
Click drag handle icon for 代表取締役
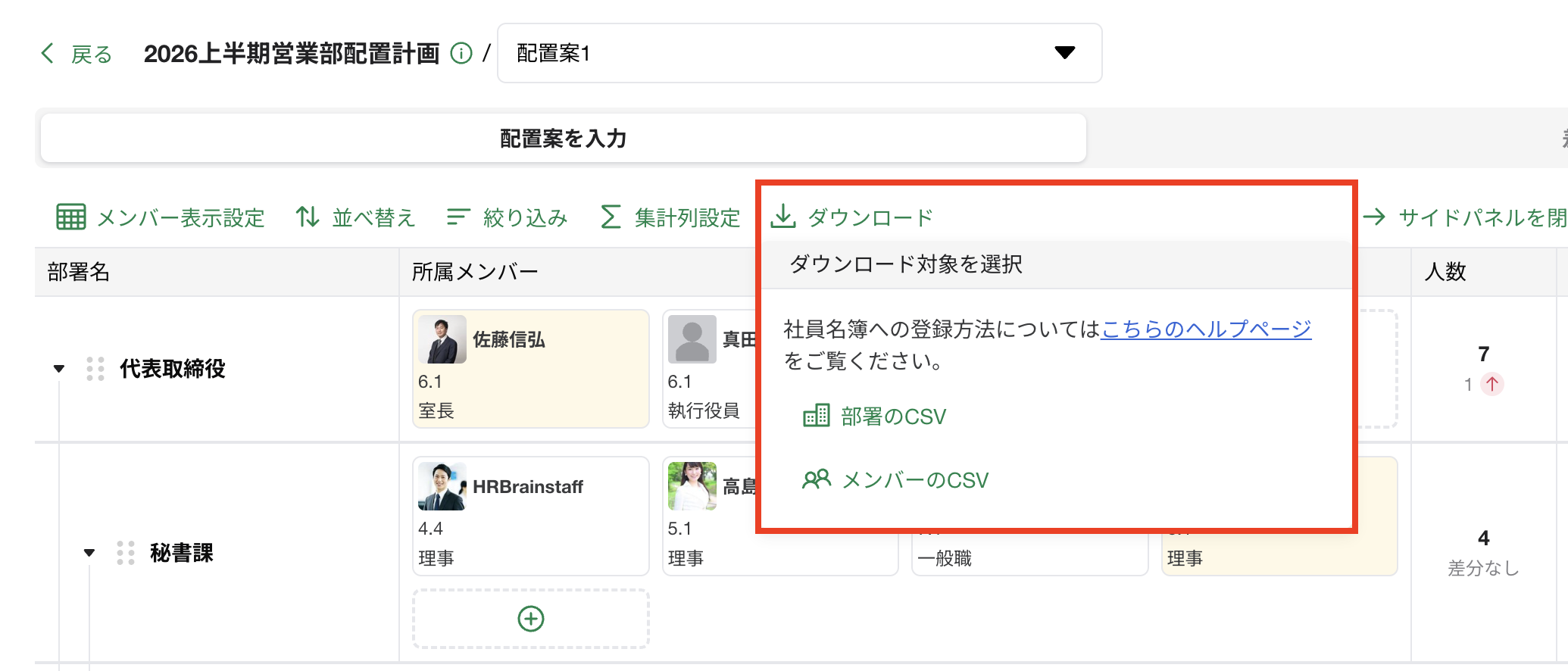pyautogui.click(x=95, y=369)
